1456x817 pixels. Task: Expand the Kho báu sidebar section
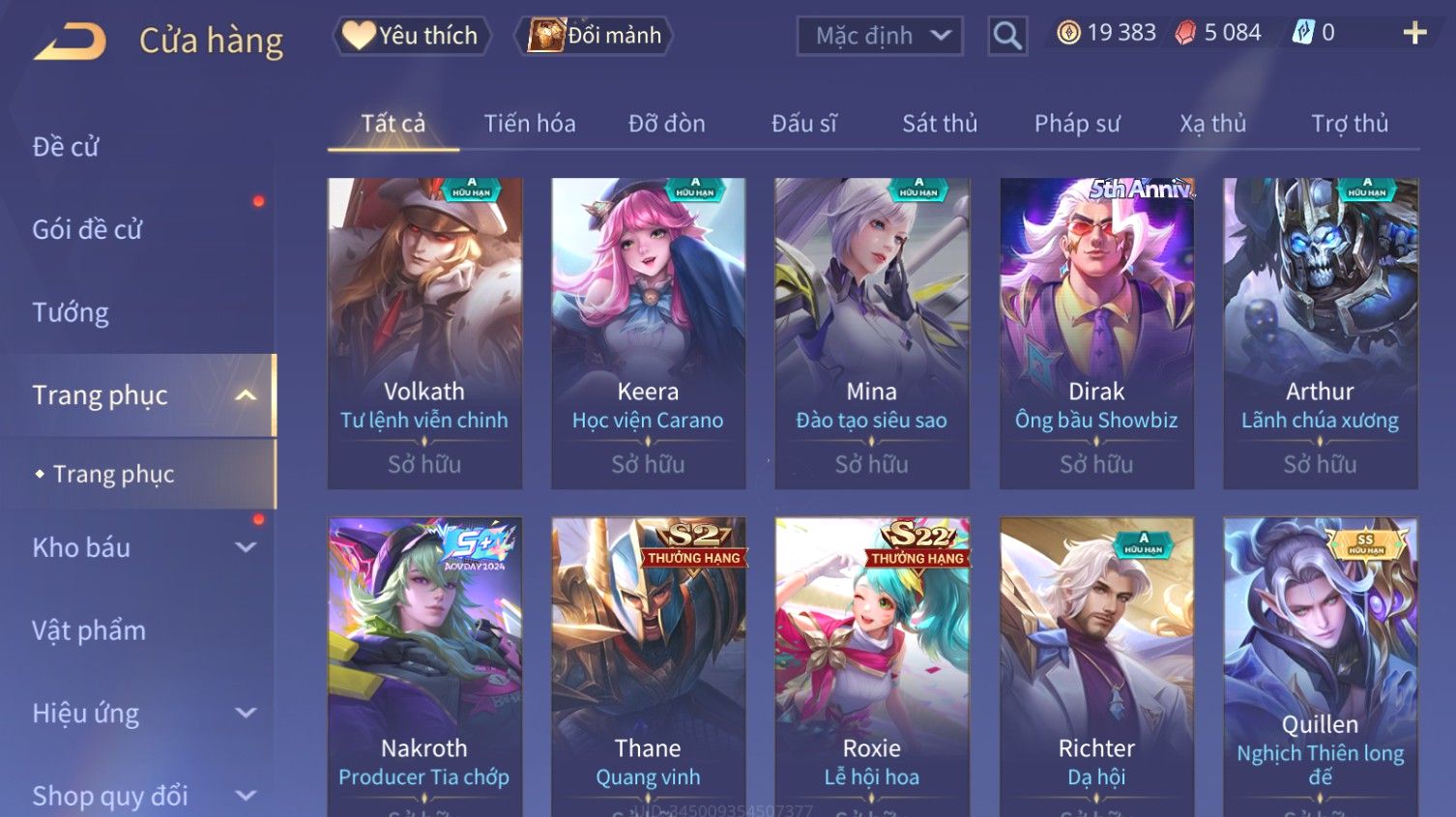(246, 547)
